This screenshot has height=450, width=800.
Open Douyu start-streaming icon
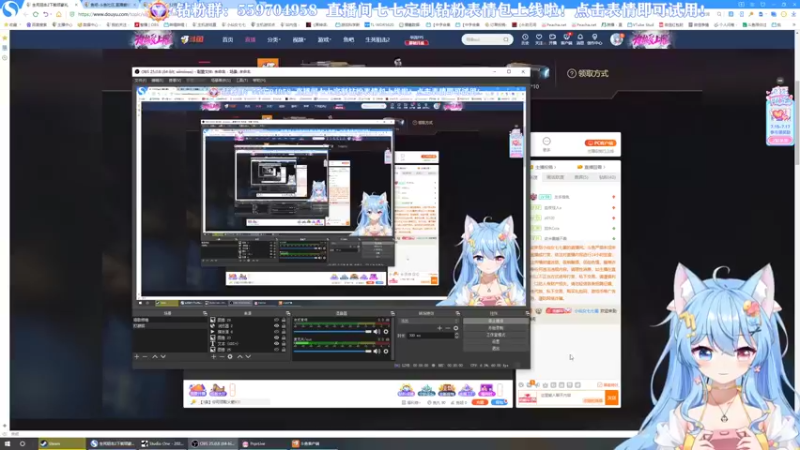(552, 39)
